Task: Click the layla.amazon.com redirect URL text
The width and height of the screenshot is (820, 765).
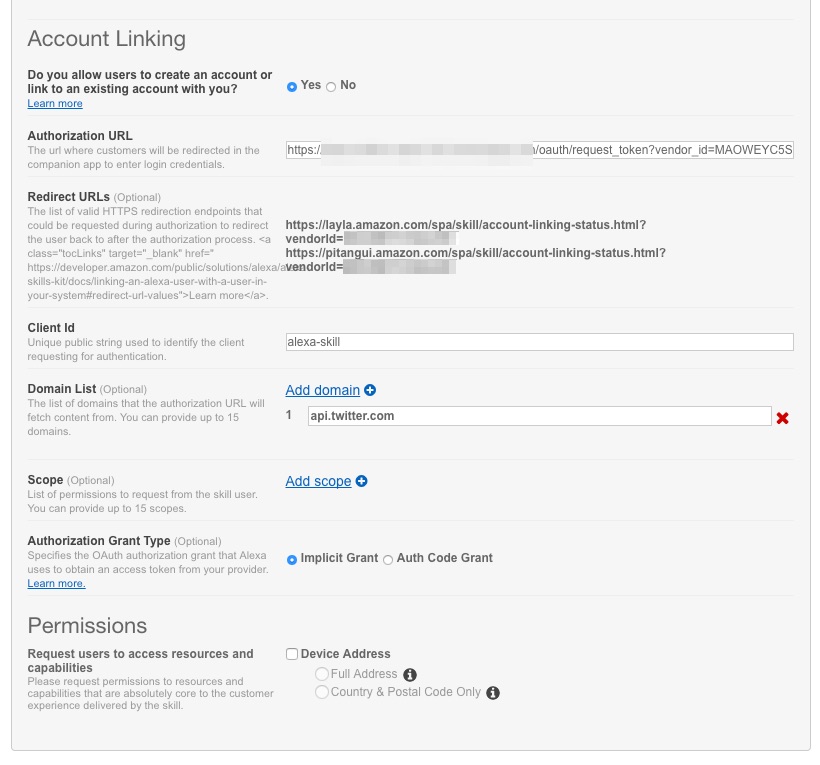Action: 465,225
